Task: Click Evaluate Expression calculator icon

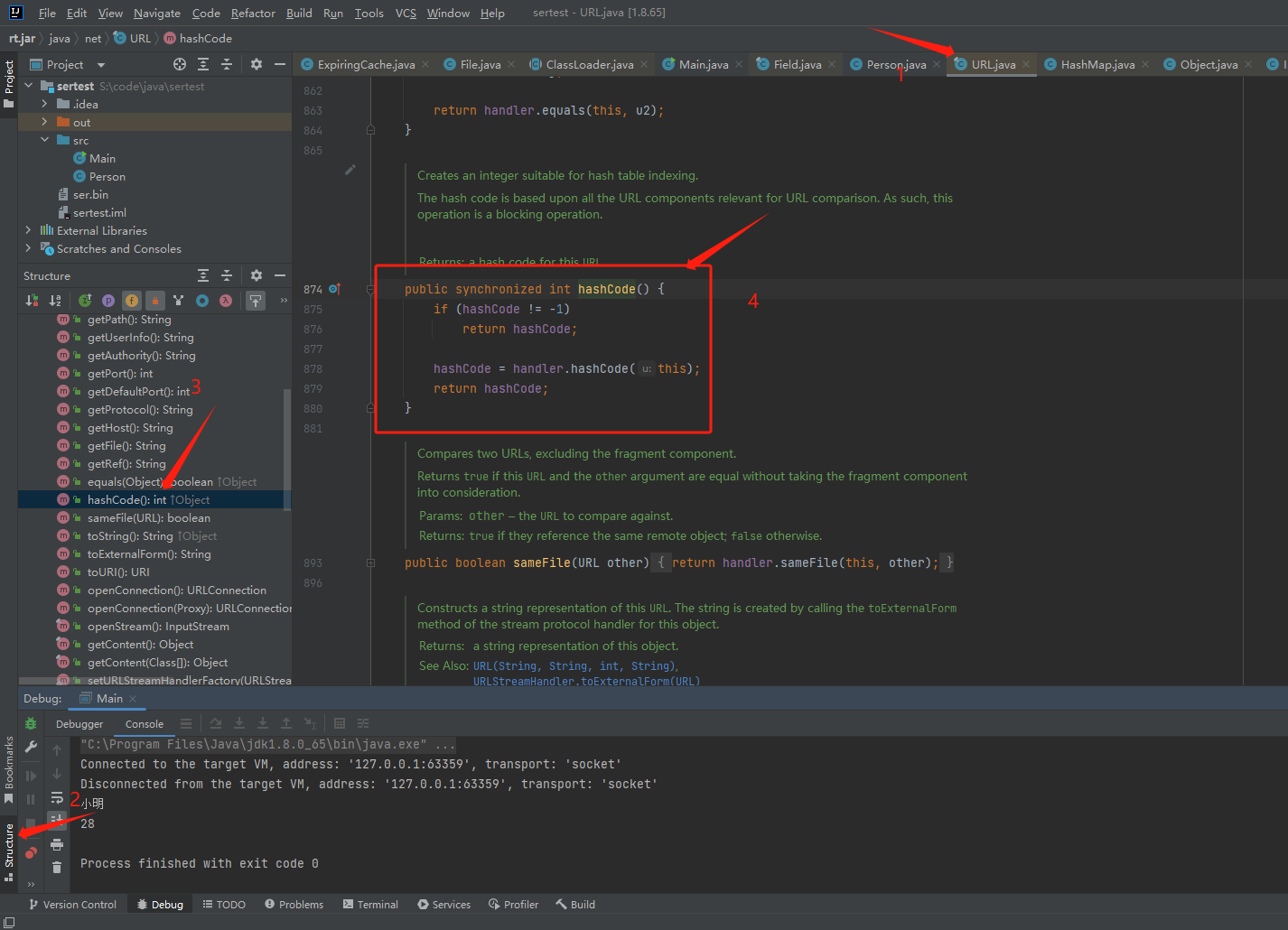Action: pyautogui.click(x=340, y=723)
